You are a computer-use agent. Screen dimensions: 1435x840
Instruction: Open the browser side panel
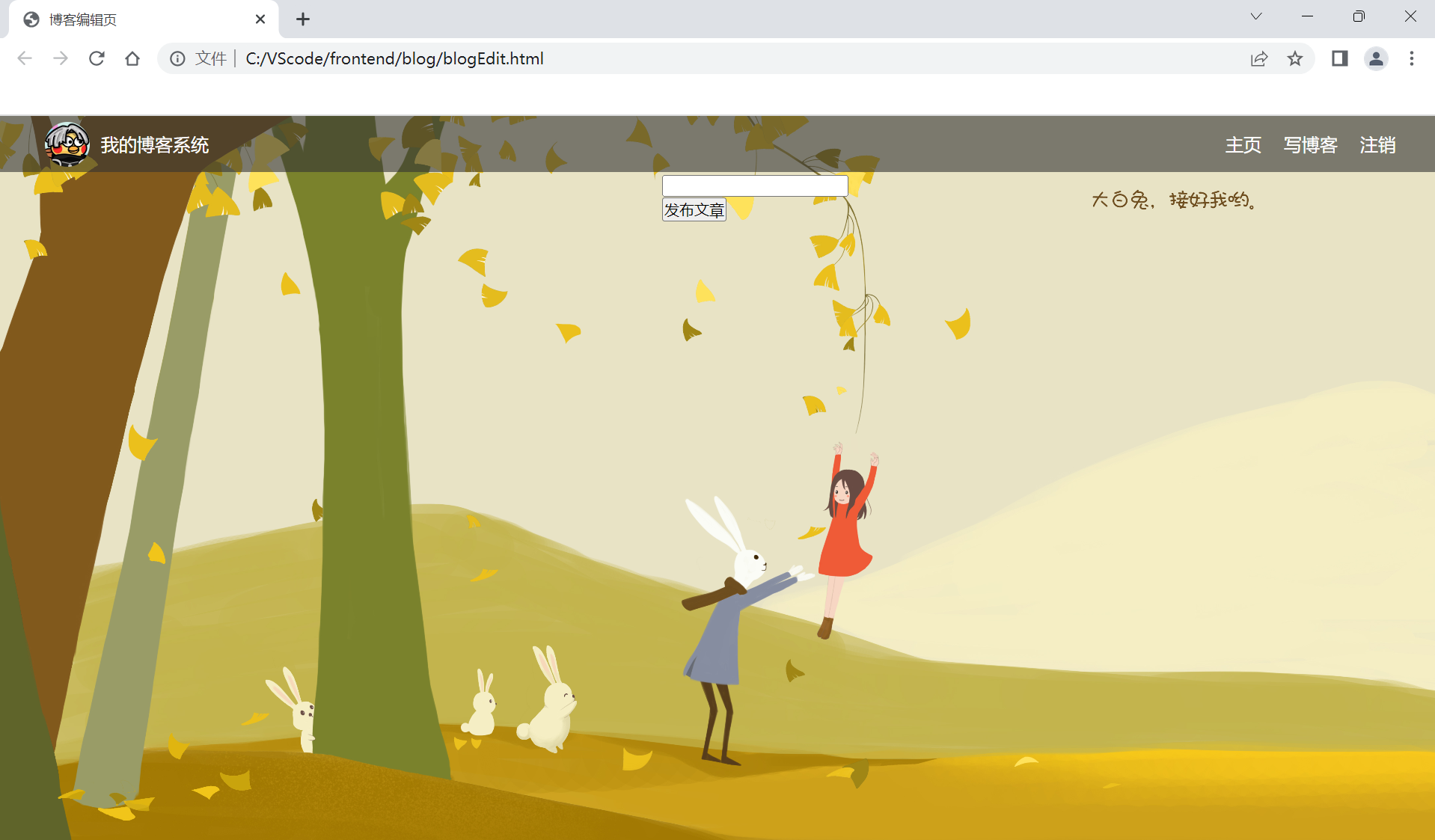tap(1340, 58)
